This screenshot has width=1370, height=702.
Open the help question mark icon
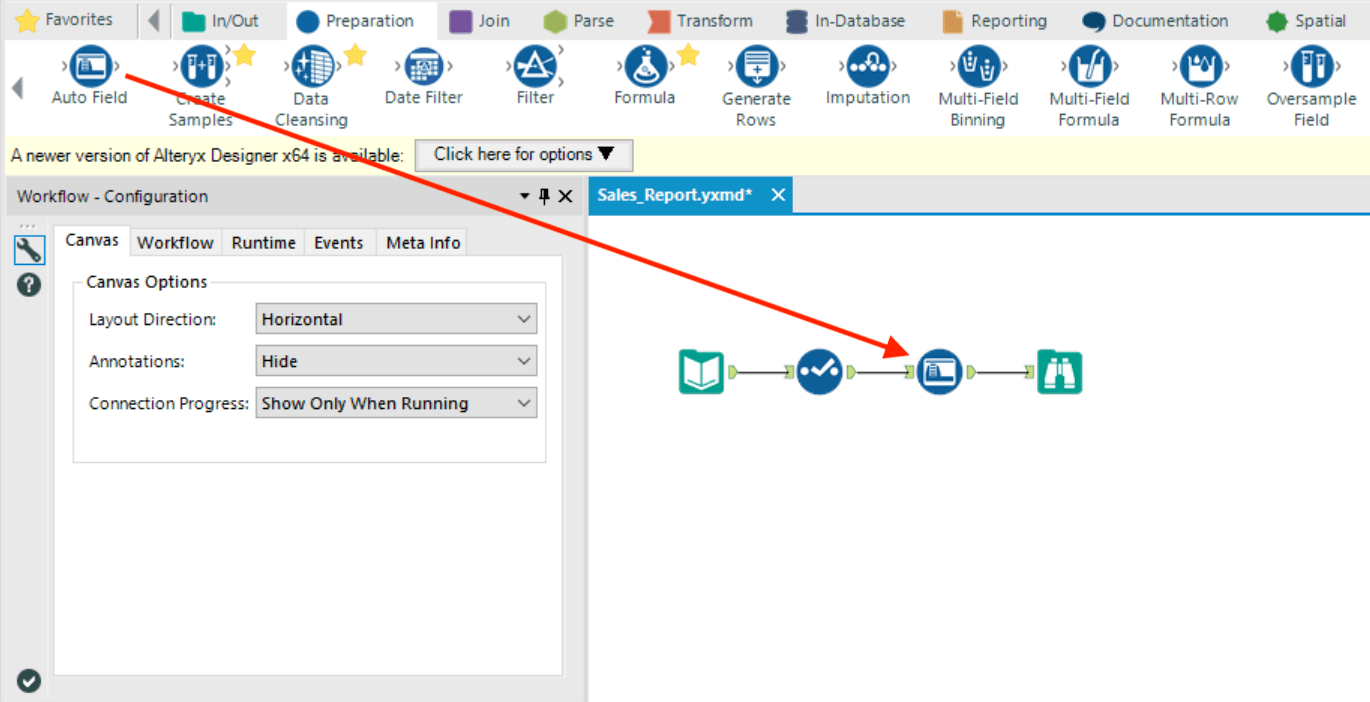(x=28, y=284)
